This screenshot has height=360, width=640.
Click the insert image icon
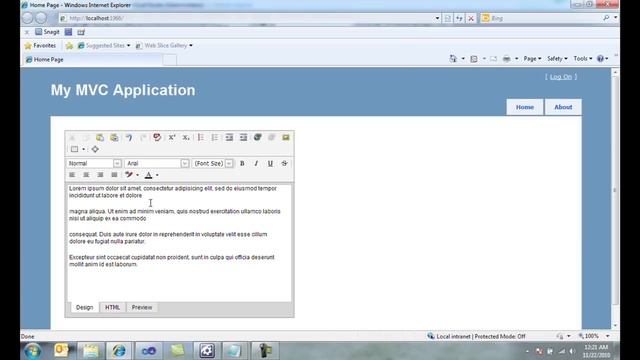[x=286, y=138]
